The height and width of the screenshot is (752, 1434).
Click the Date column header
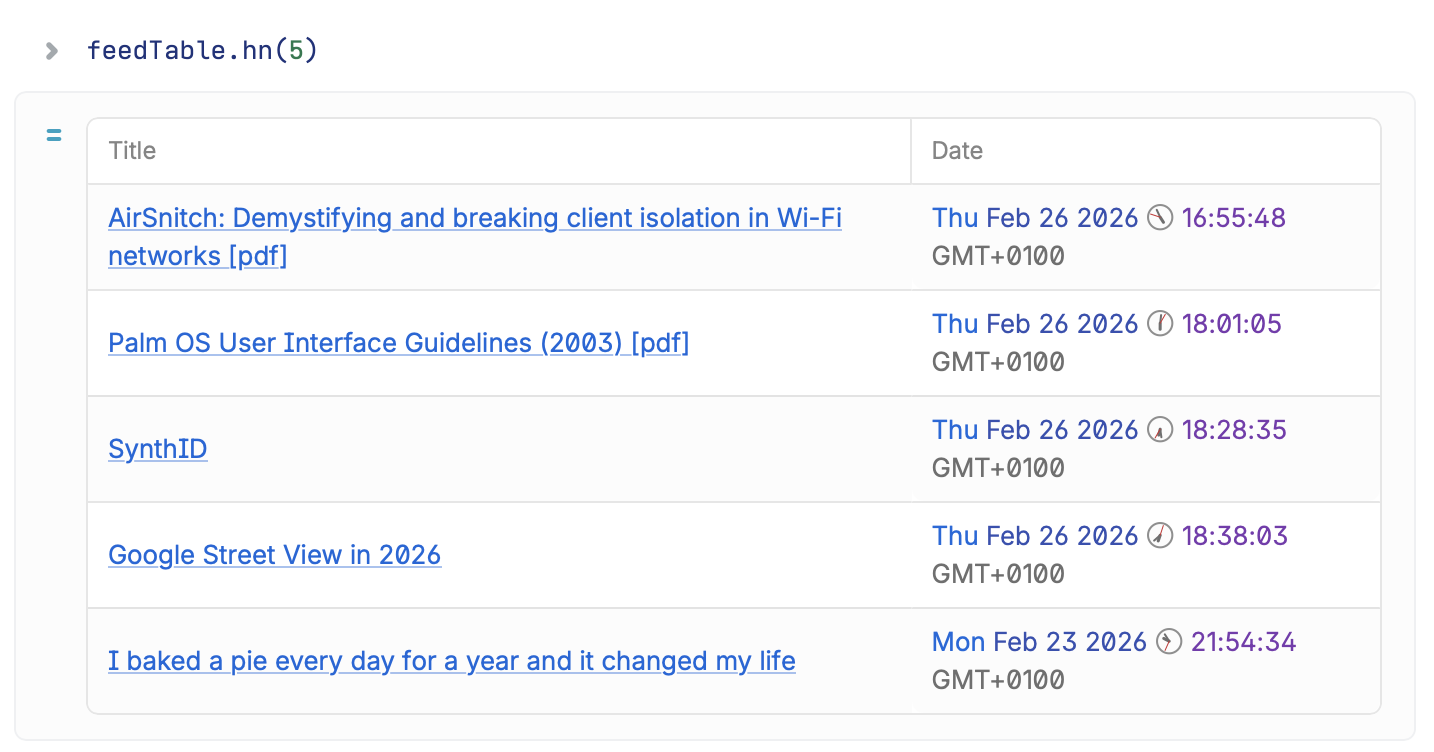(957, 150)
